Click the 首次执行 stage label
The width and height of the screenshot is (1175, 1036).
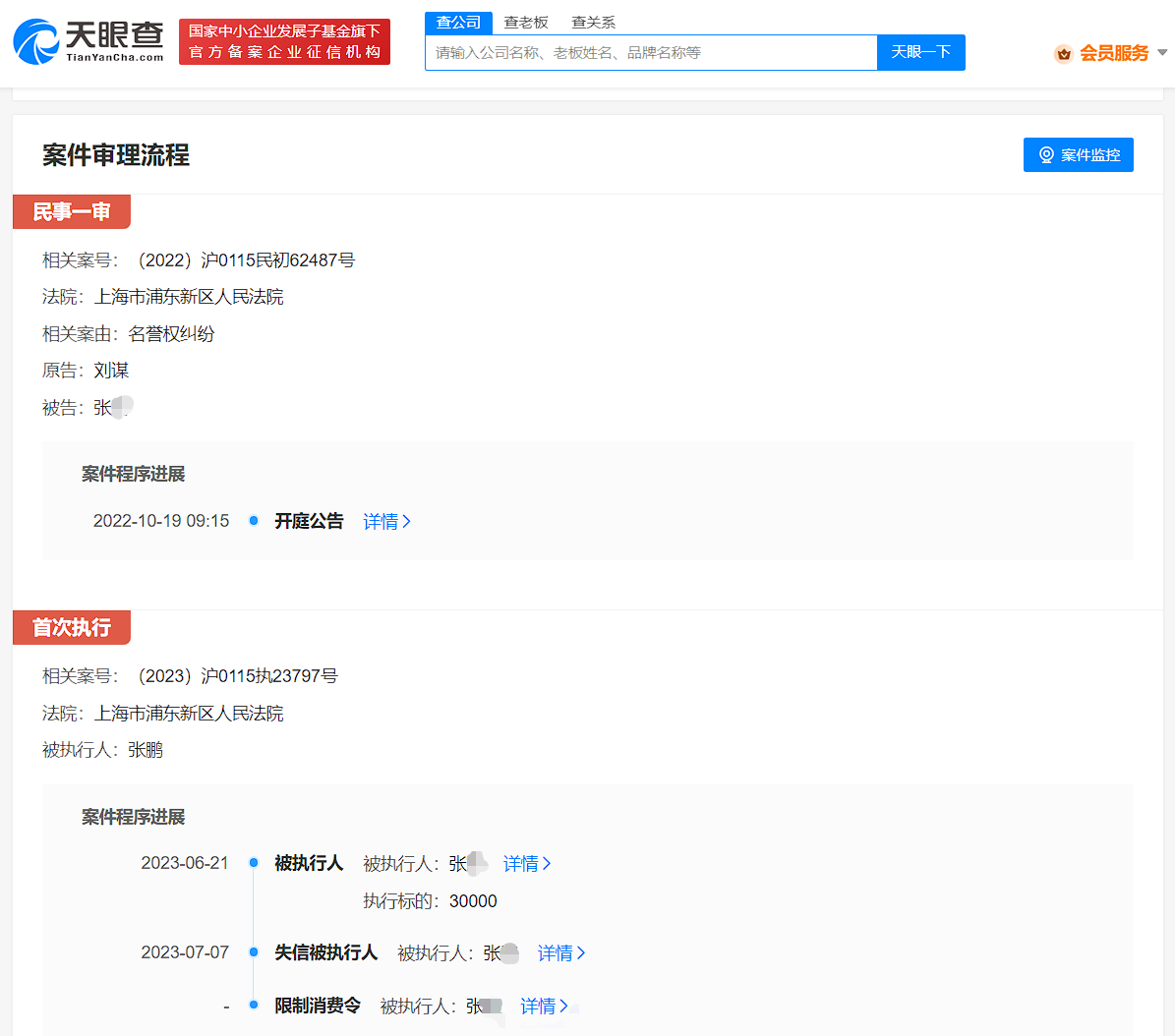(72, 628)
